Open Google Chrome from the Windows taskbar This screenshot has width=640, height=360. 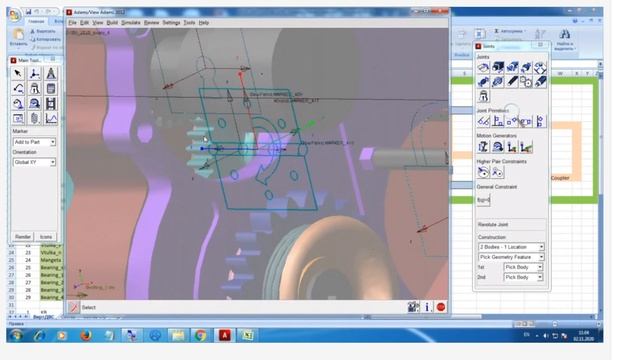pos(200,336)
